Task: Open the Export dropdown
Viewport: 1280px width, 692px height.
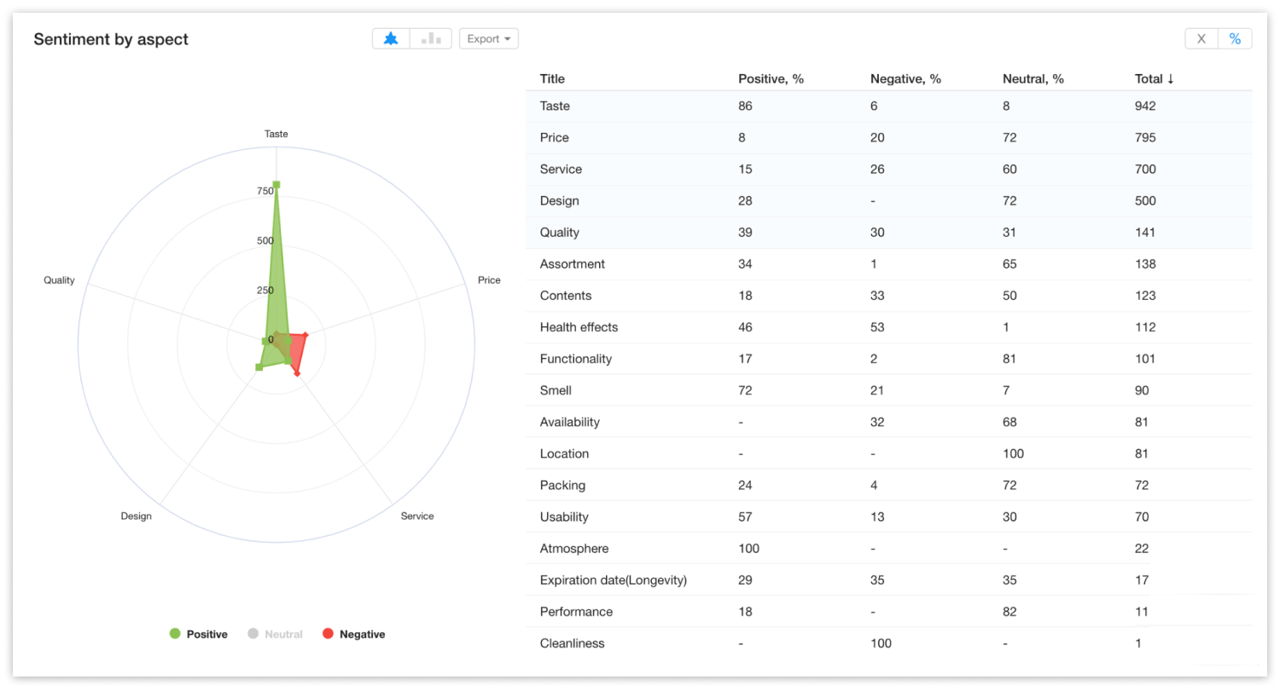Action: [x=488, y=38]
